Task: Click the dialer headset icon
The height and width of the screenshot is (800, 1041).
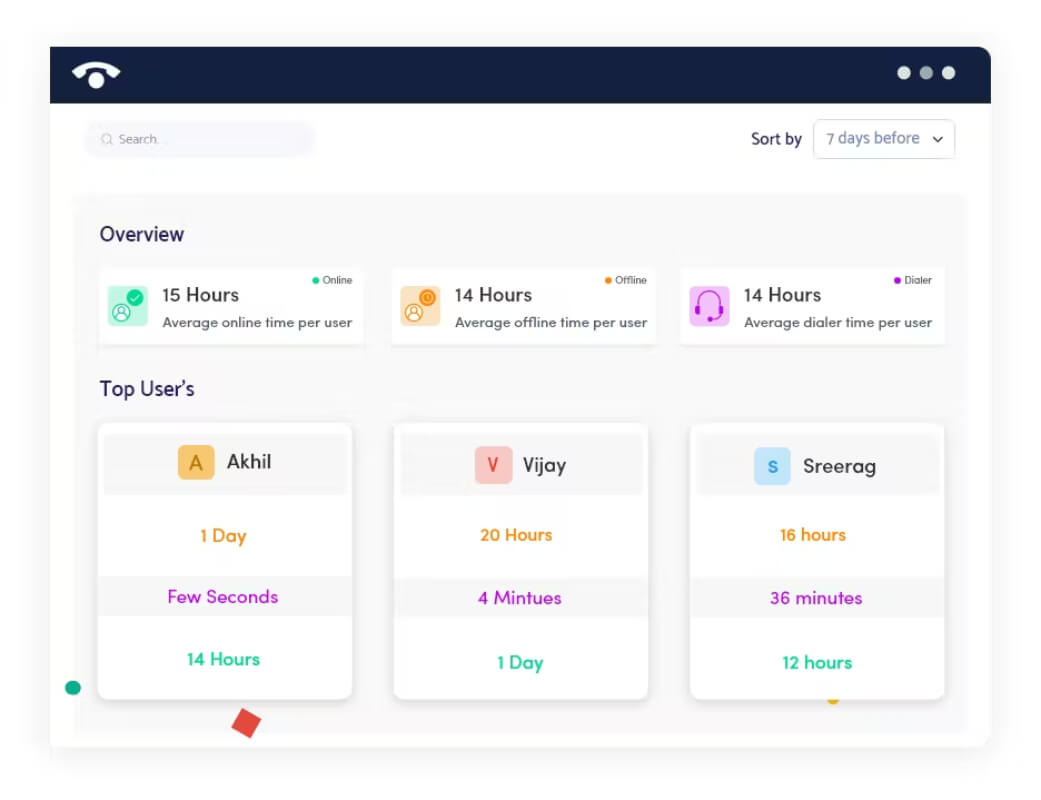Action: (x=709, y=306)
